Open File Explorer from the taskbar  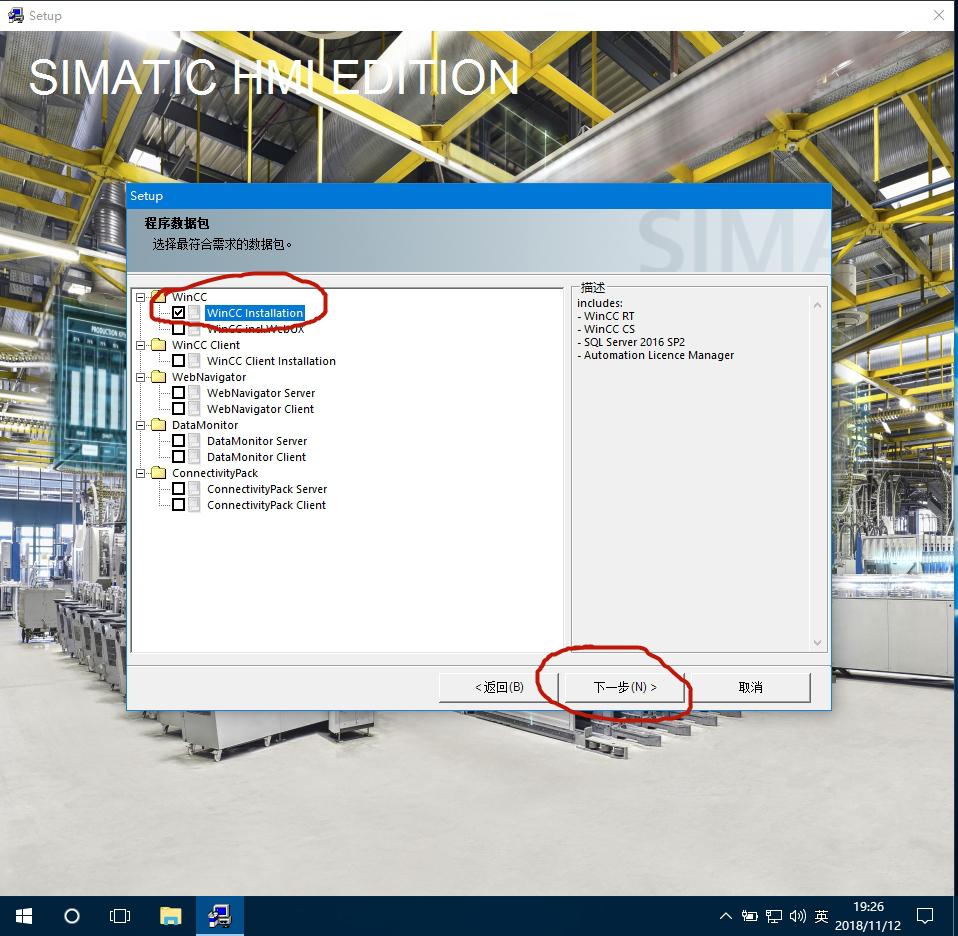coord(169,915)
